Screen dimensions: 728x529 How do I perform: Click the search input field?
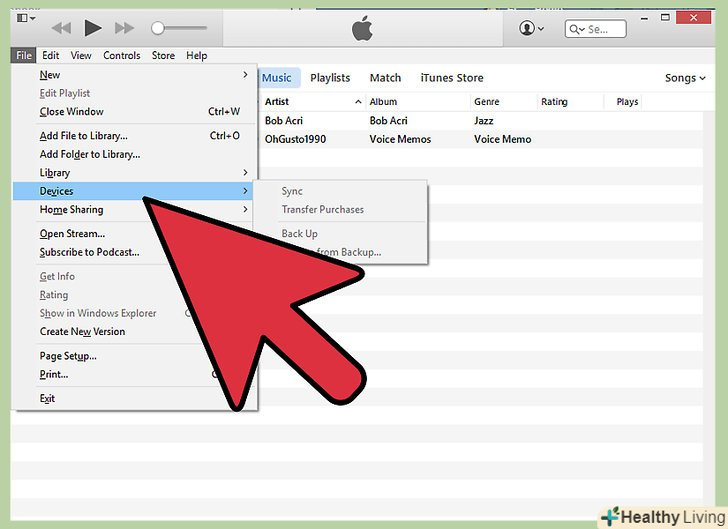pos(596,29)
